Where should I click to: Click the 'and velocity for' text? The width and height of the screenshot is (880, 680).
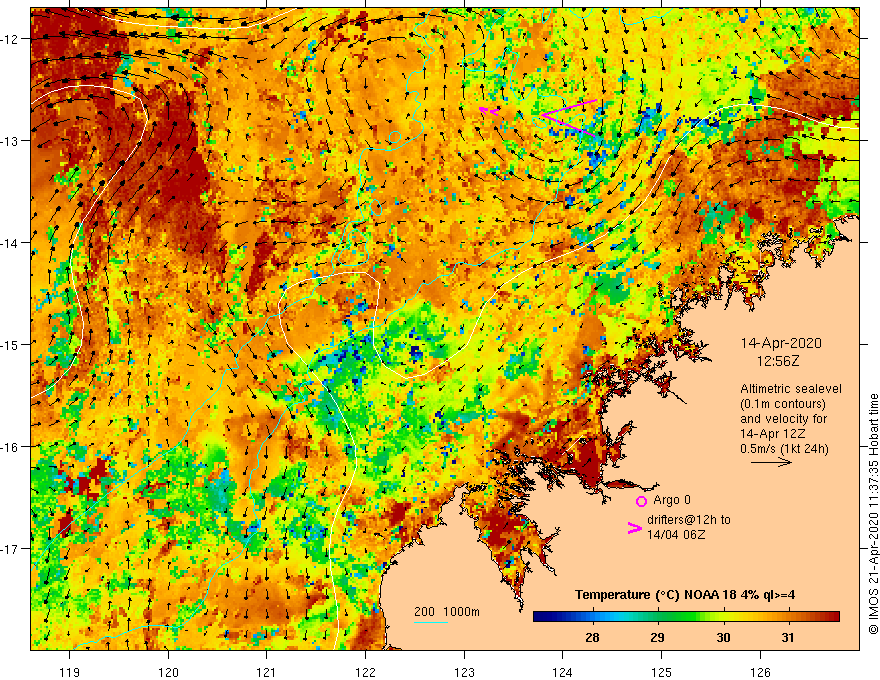(783, 419)
